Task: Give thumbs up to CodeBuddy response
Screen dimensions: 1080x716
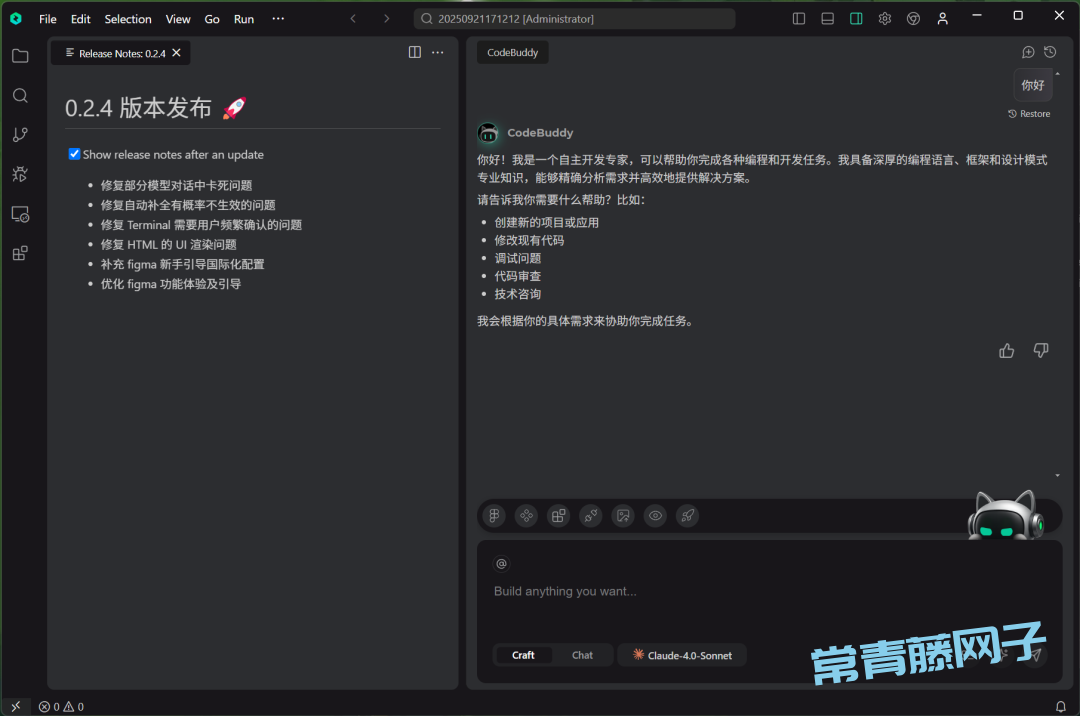Action: tap(1007, 350)
